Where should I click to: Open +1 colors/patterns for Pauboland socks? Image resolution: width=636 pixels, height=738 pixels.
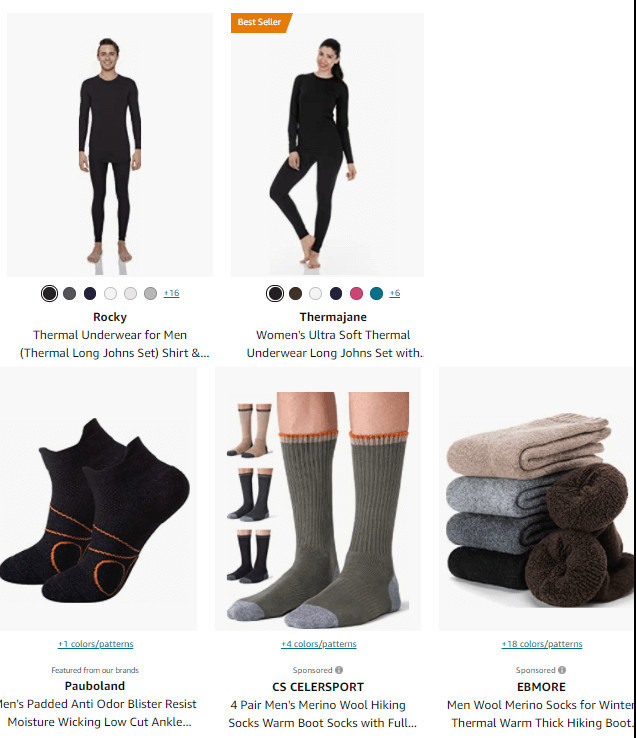(96, 644)
